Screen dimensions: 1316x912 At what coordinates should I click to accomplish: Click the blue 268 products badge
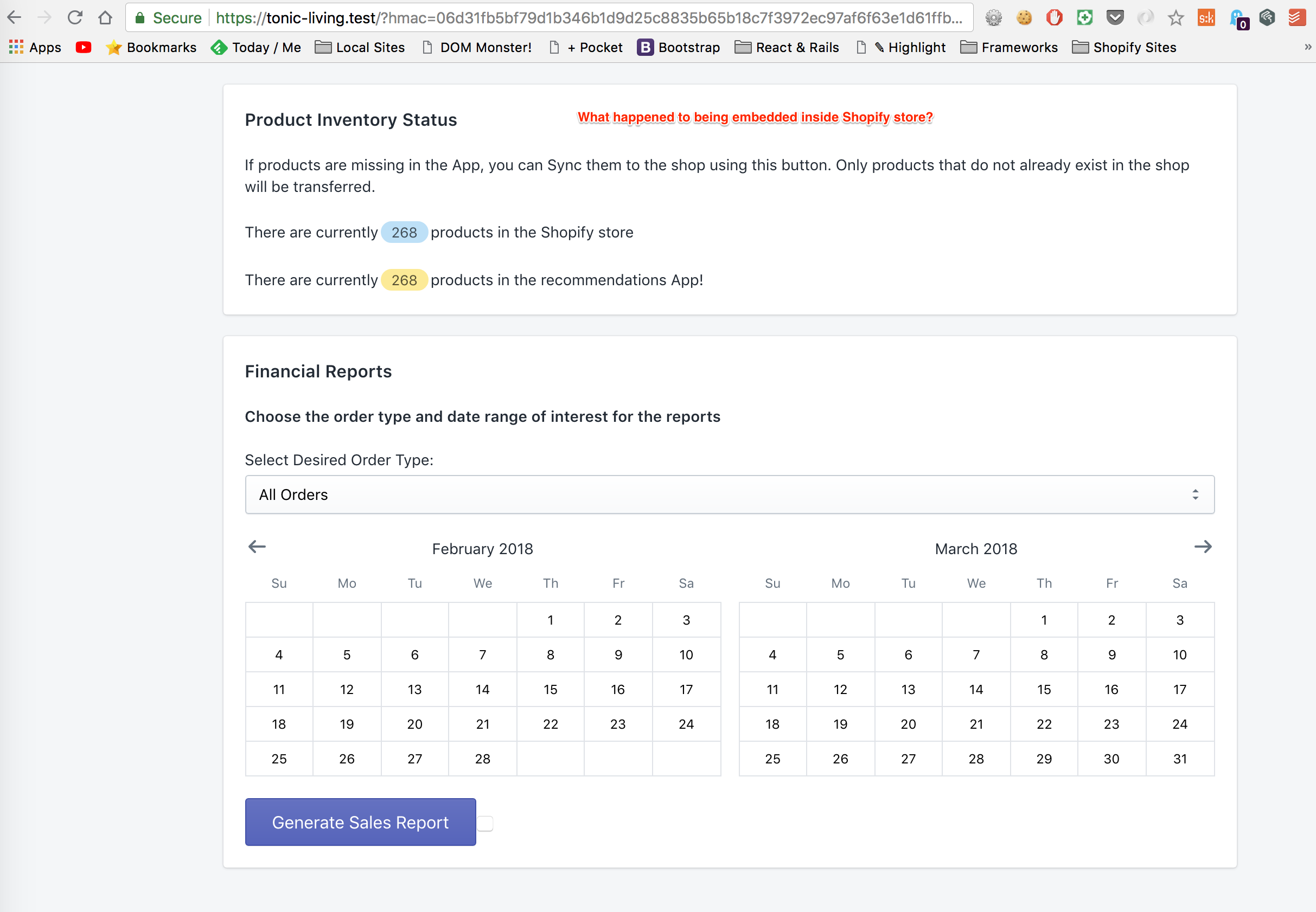pyautogui.click(x=404, y=232)
